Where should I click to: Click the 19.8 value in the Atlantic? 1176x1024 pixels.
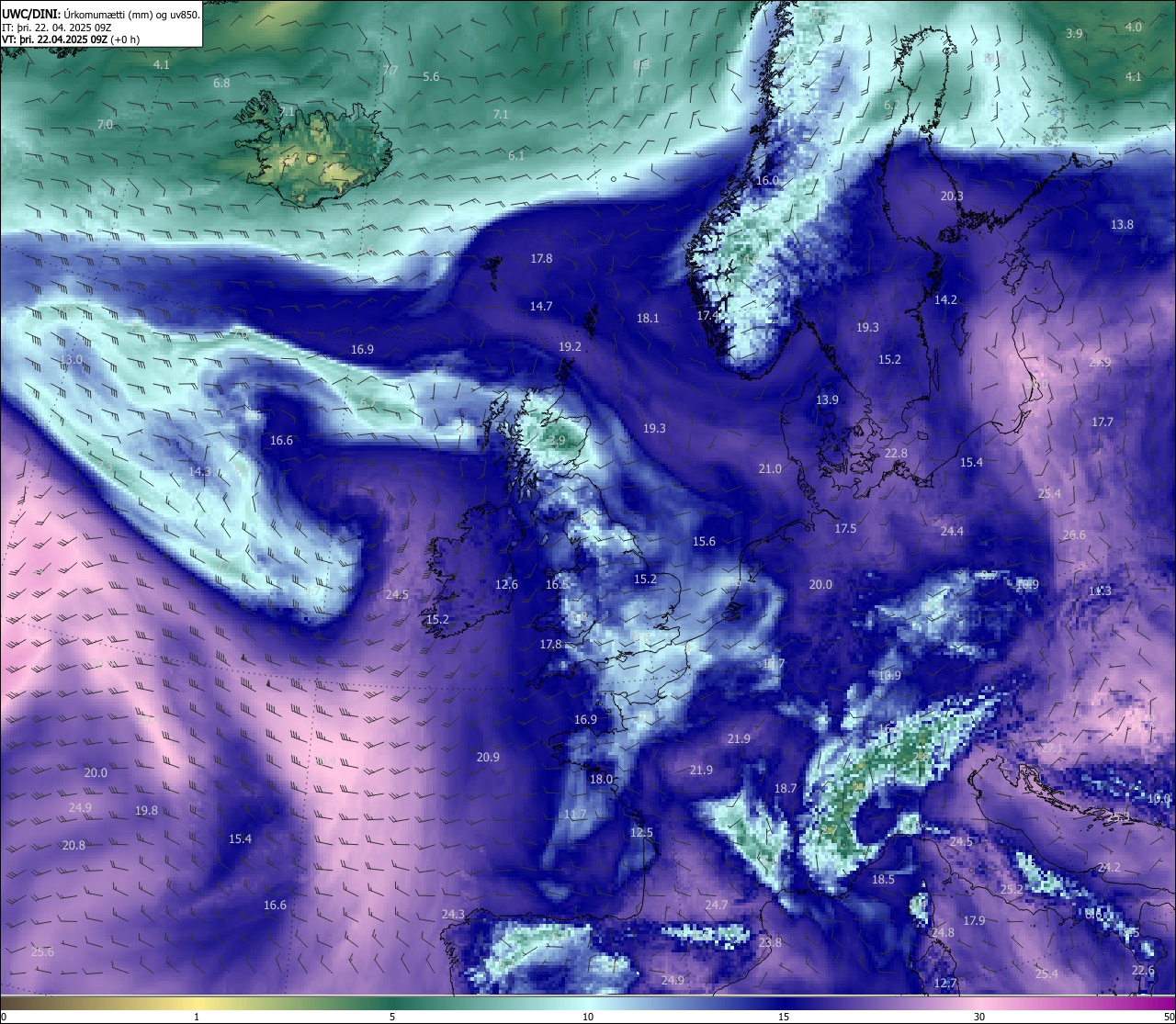coord(146,811)
